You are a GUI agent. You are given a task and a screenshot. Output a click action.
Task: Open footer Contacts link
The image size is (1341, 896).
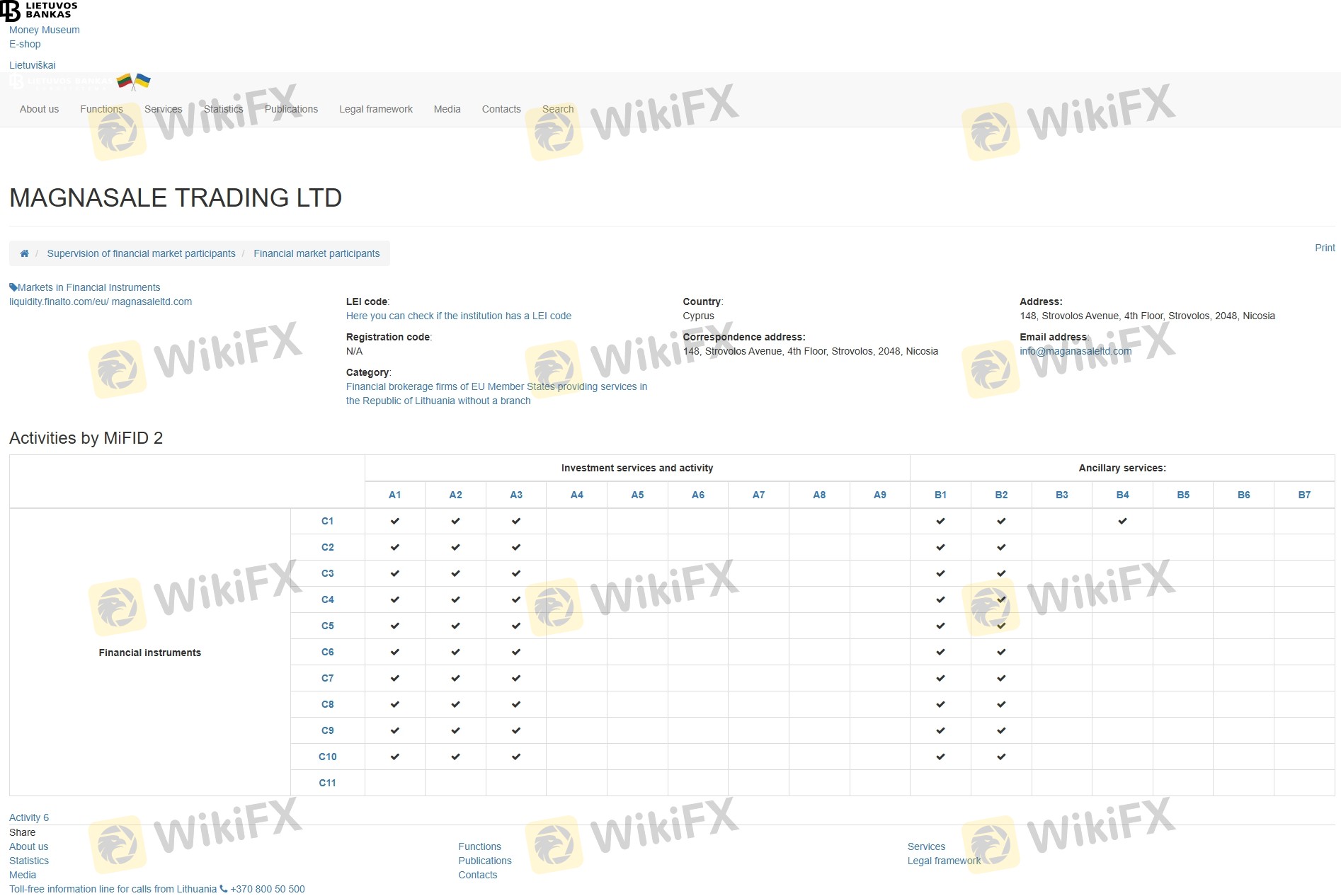478,875
